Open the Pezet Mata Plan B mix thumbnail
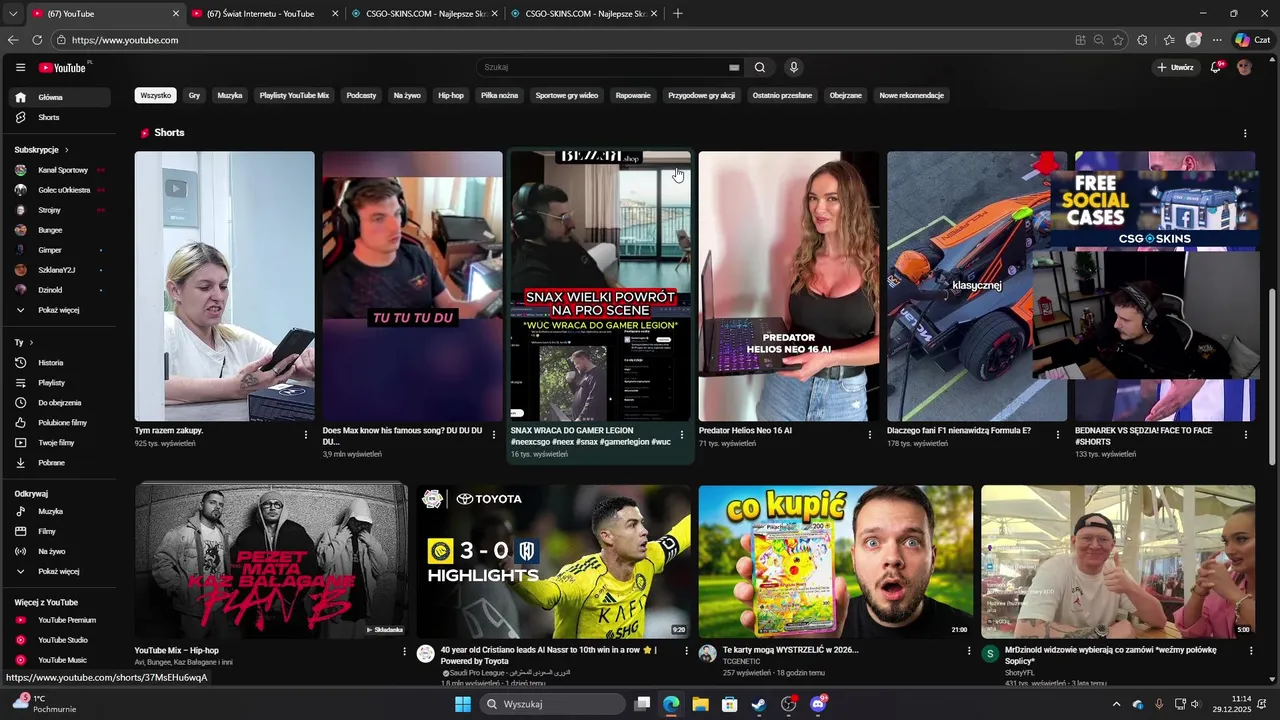This screenshot has height=720, width=1280. (x=271, y=561)
